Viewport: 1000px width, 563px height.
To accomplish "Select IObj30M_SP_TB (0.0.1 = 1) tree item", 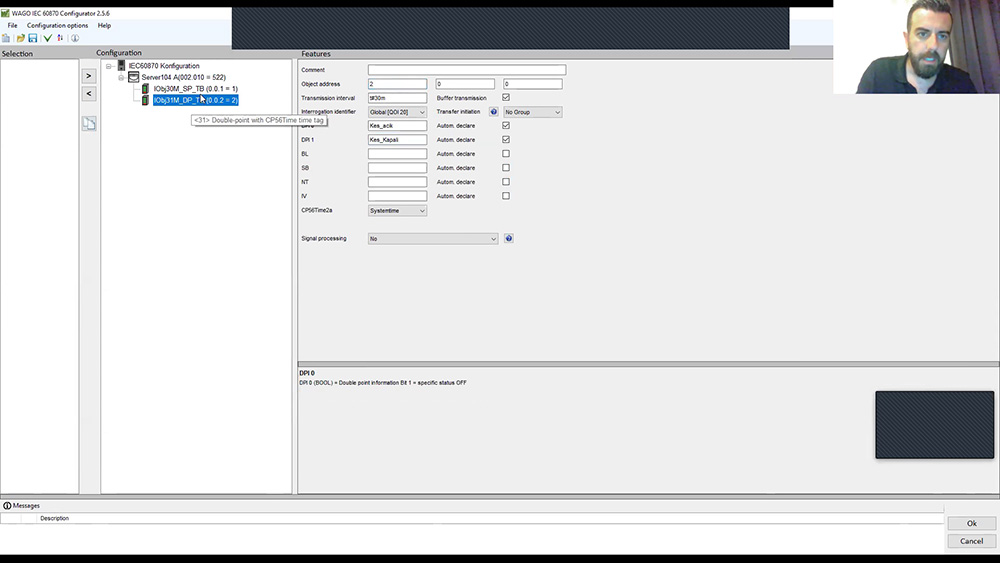I will click(196, 89).
